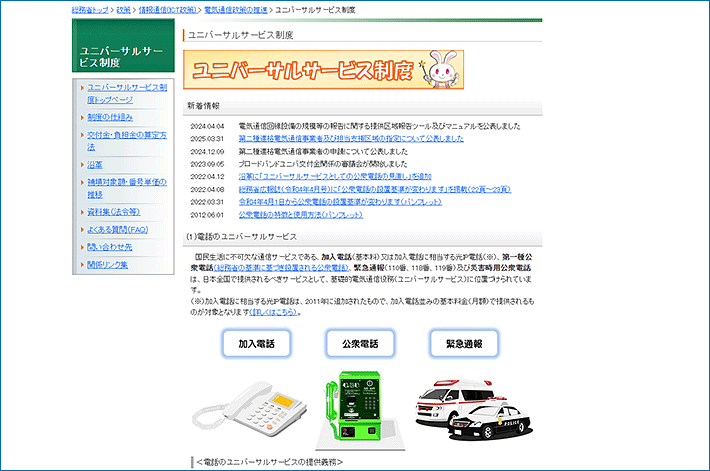710x471 pixels.
Task: Open the 2022.04.08 総務省広報誌 news link
Action: pyautogui.click(x=374, y=189)
